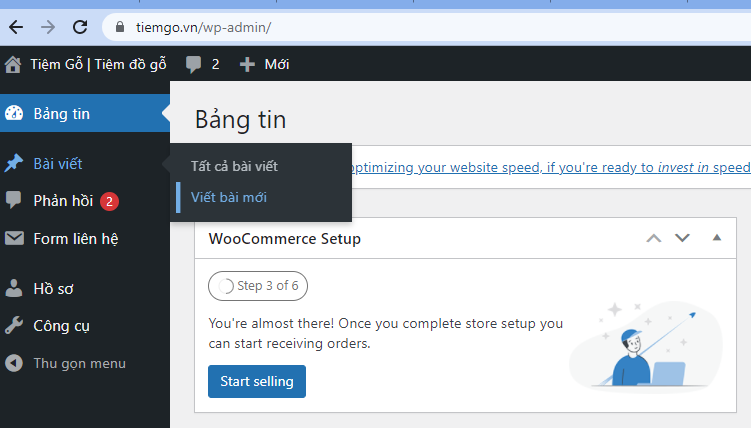Select Tất cả bài viết submenu item

234,166
